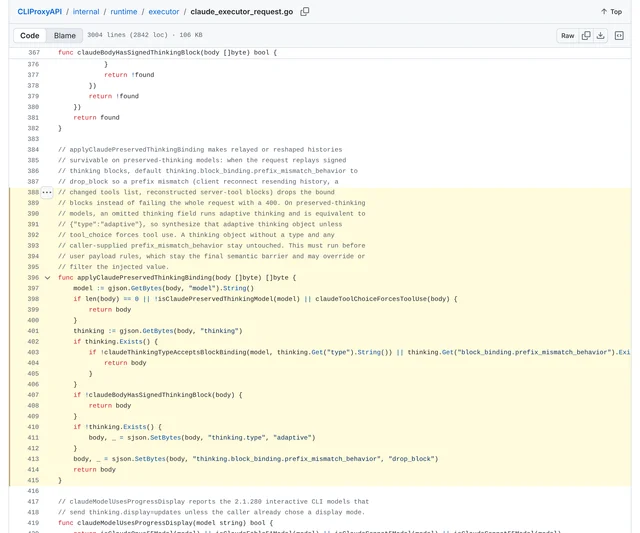Select line number 413

click(x=33, y=459)
